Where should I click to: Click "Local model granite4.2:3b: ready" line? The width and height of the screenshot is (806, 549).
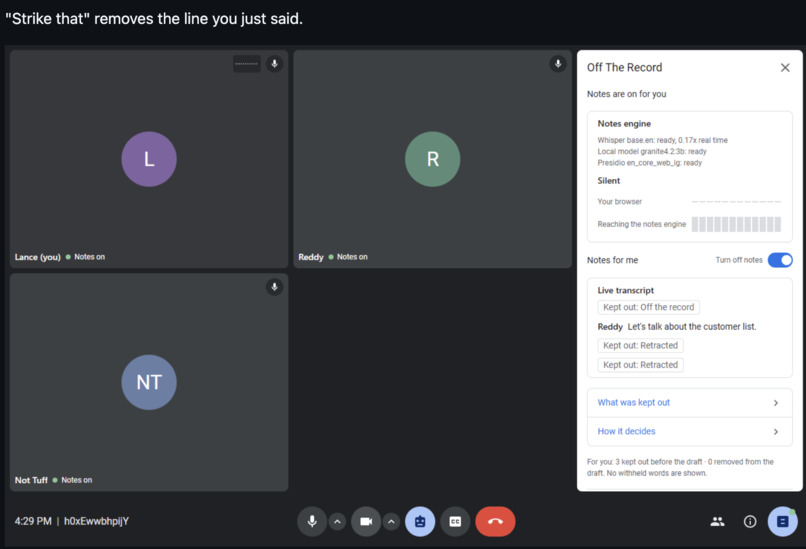(652, 151)
